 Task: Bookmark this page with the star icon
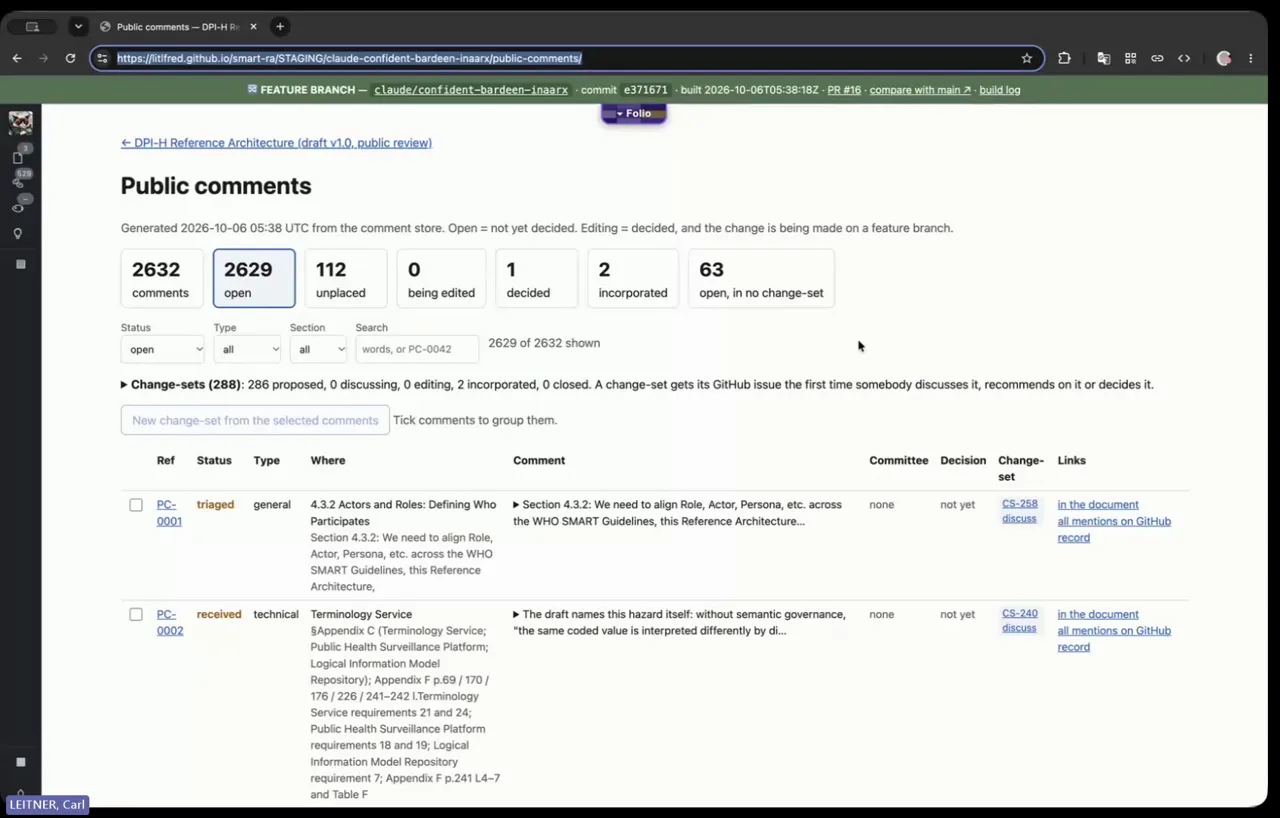[1026, 58]
